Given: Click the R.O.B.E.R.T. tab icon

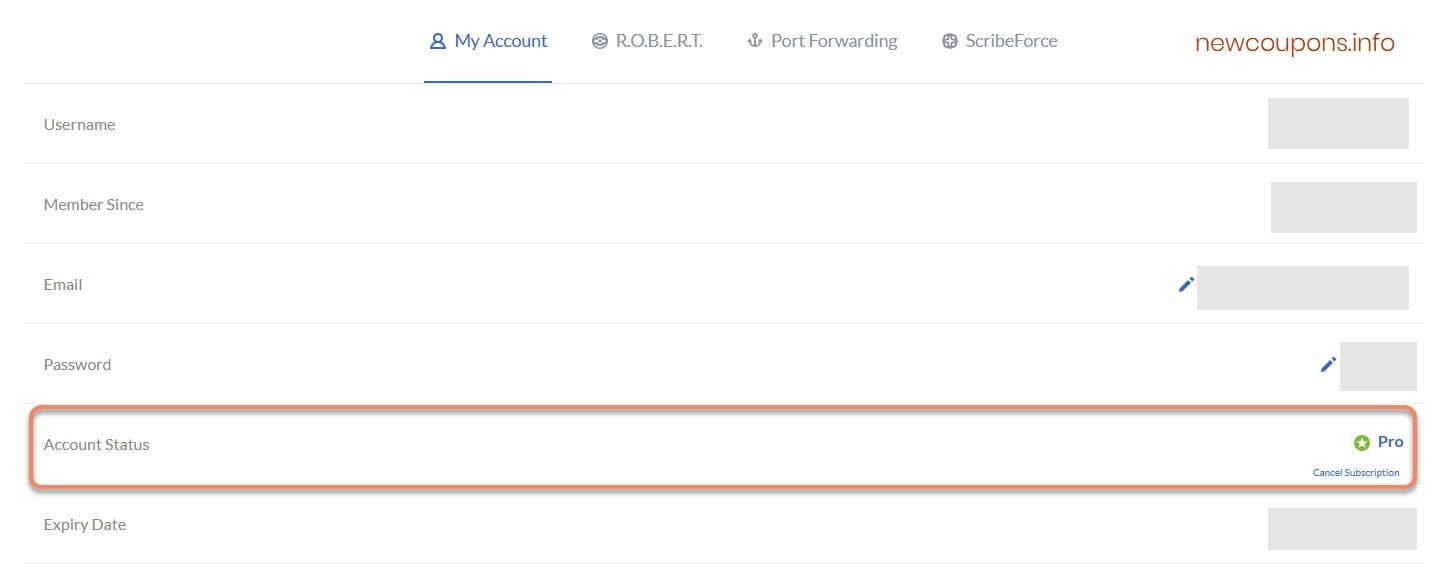Looking at the screenshot, I should [x=600, y=42].
